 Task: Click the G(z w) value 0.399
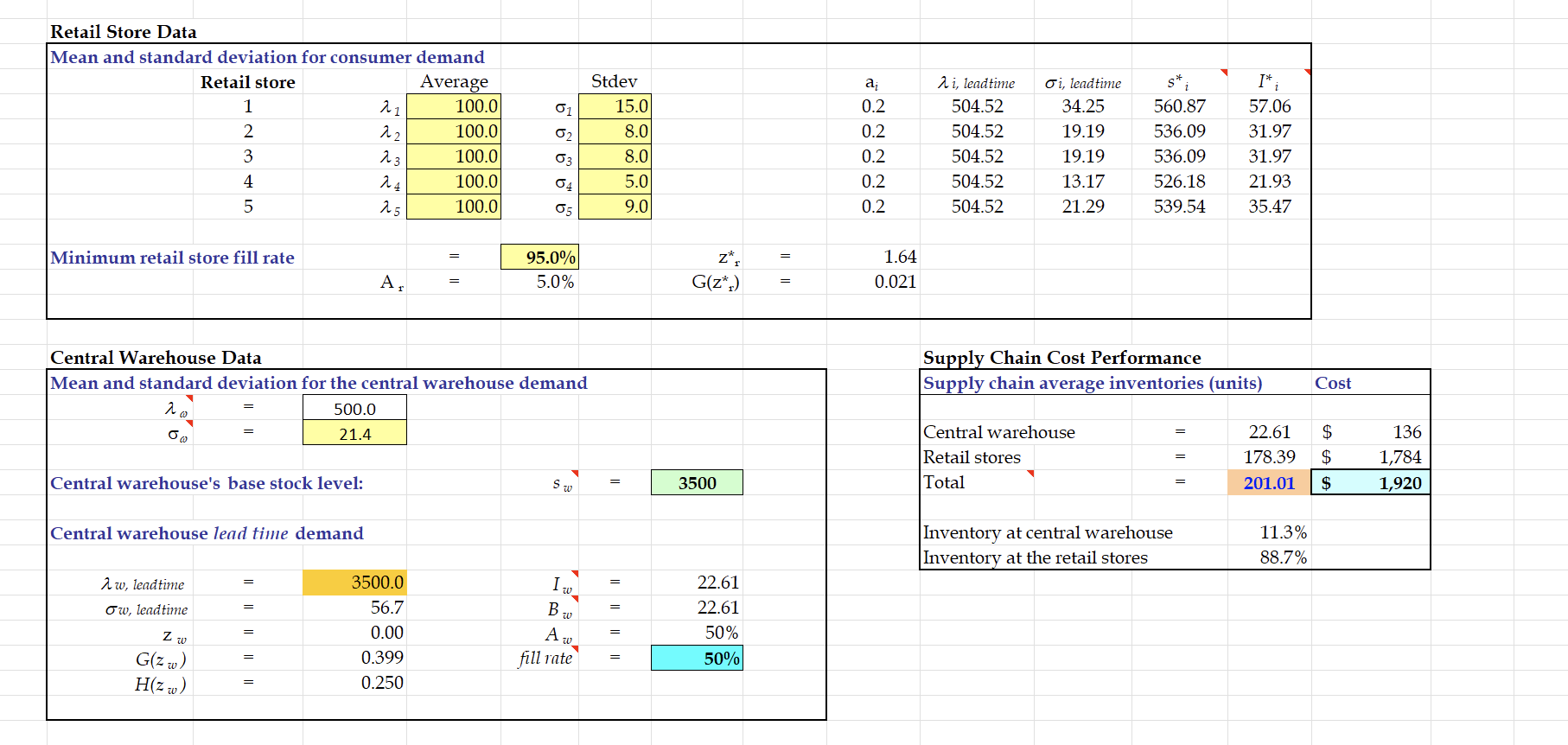pyautogui.click(x=382, y=658)
